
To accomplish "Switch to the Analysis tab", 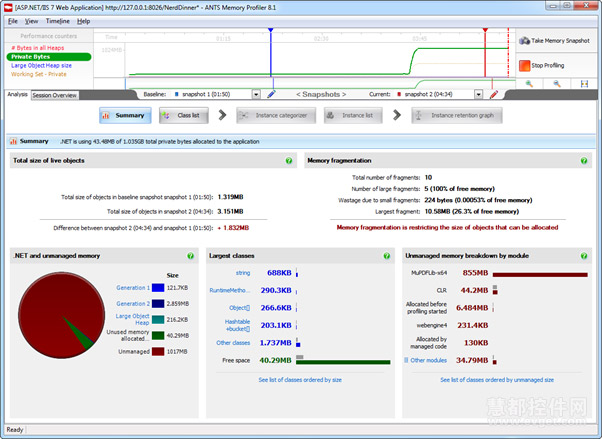I will tap(17, 94).
